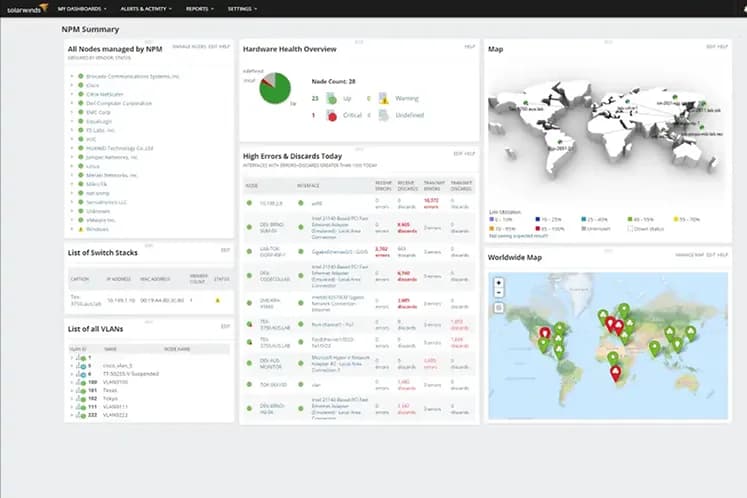Screen dimensions: 747x498
Task: Click the 25 - 40% utilization legend swatch
Action: pyautogui.click(x=584, y=219)
